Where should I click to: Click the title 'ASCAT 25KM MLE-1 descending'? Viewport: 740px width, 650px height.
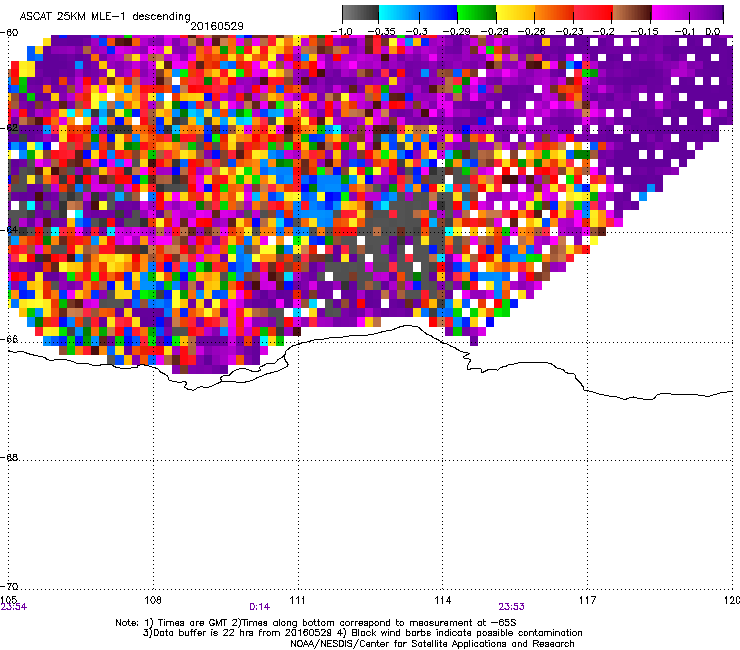(105, 16)
